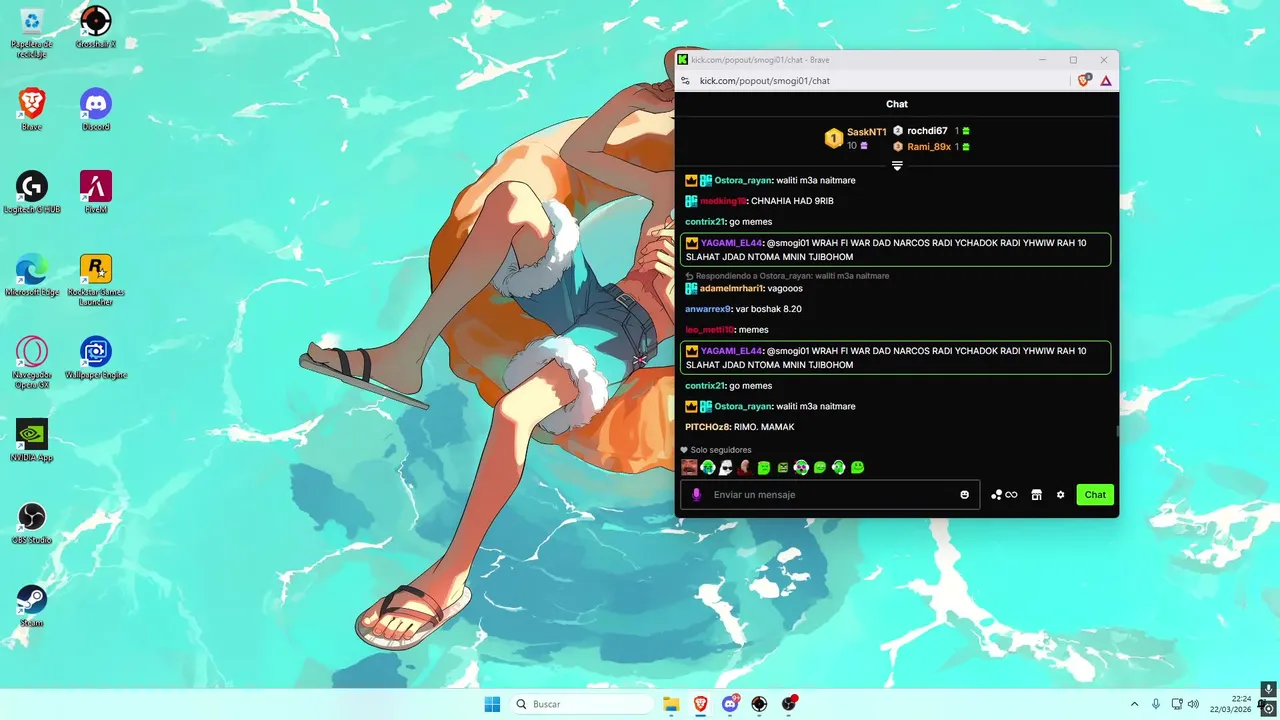1280x720 pixels.
Task: Click the 'Respondiendo a Ostora_rayan' reply reference
Action: pos(787,276)
